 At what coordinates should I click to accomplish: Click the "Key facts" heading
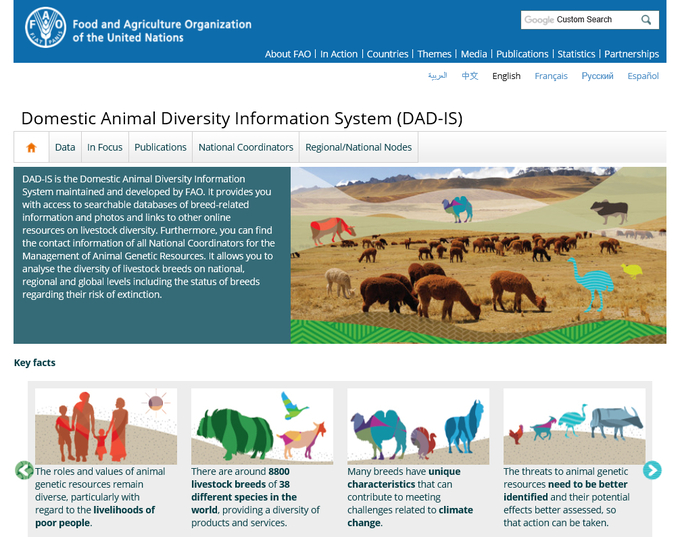click(35, 363)
